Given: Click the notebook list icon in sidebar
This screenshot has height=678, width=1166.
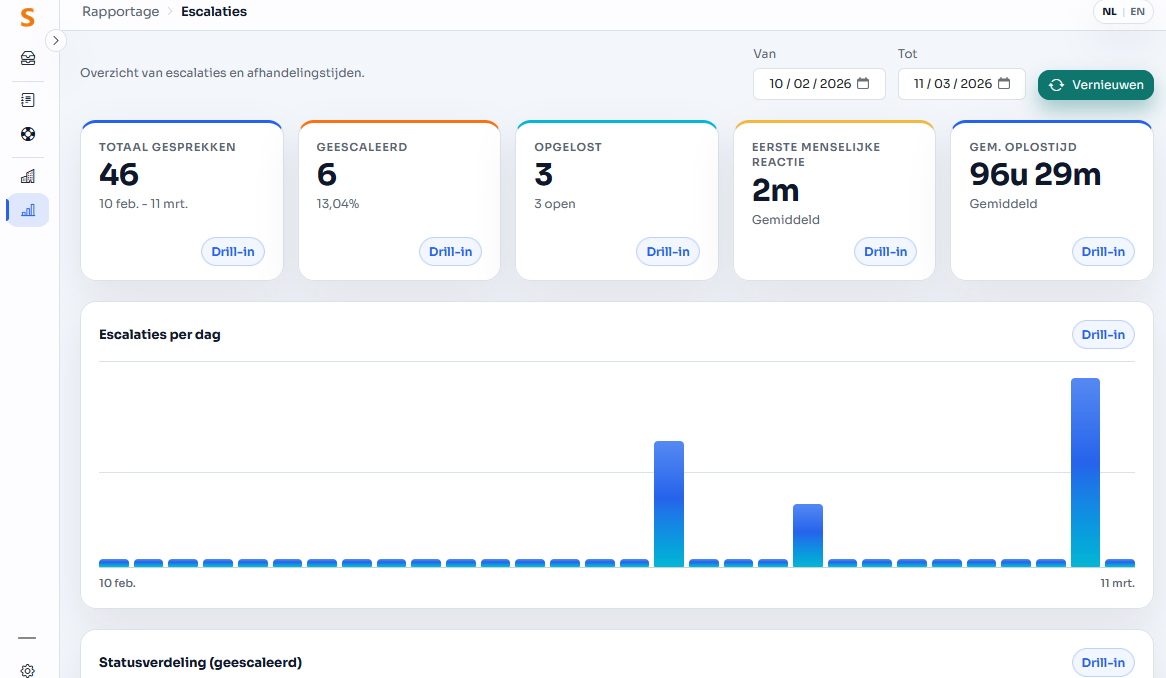Looking at the screenshot, I should coord(28,100).
